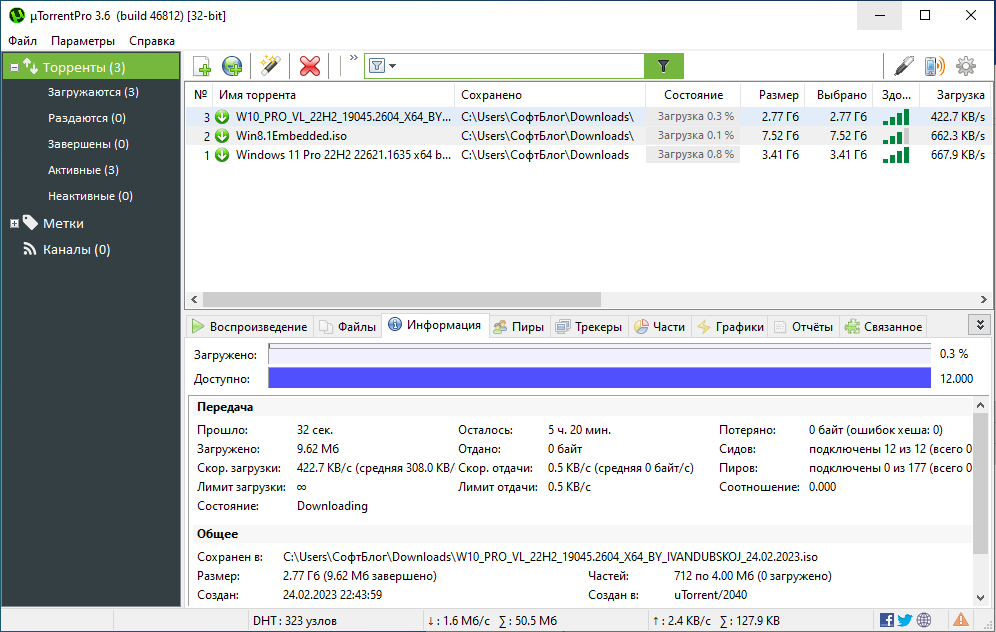Select the Win8.1Embedded.iso torrent row

pos(300,136)
